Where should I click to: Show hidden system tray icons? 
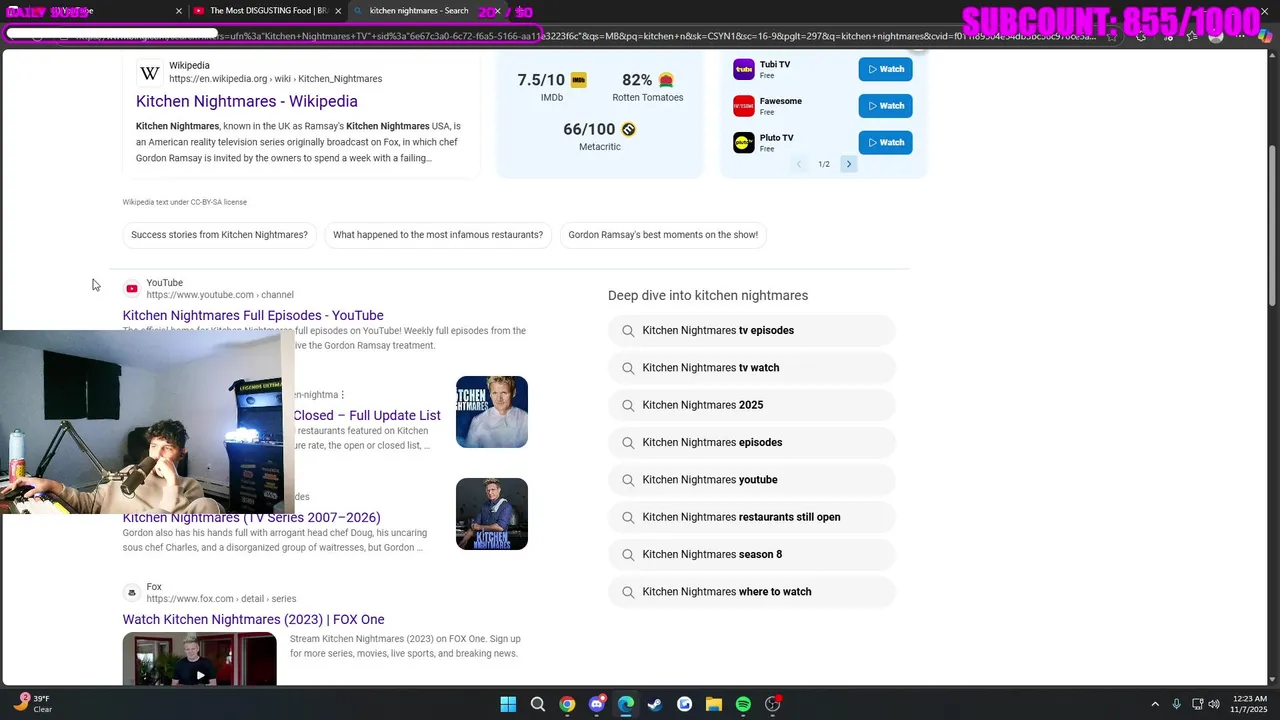click(1155, 704)
